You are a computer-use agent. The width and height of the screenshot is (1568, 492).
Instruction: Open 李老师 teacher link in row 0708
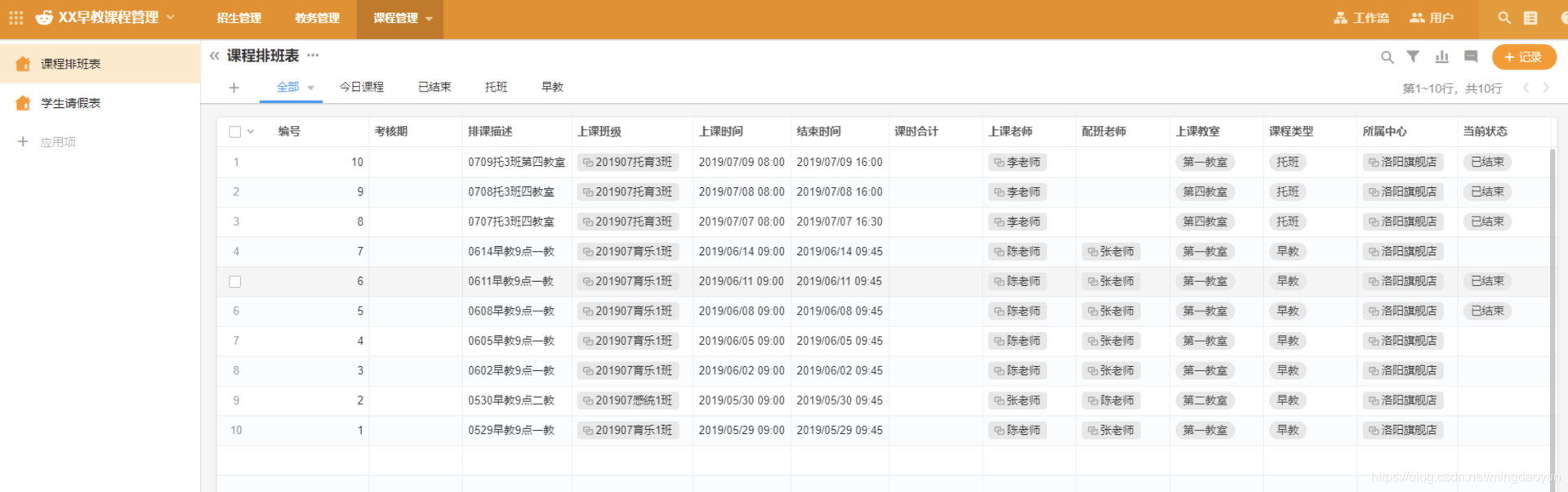[x=1018, y=192]
